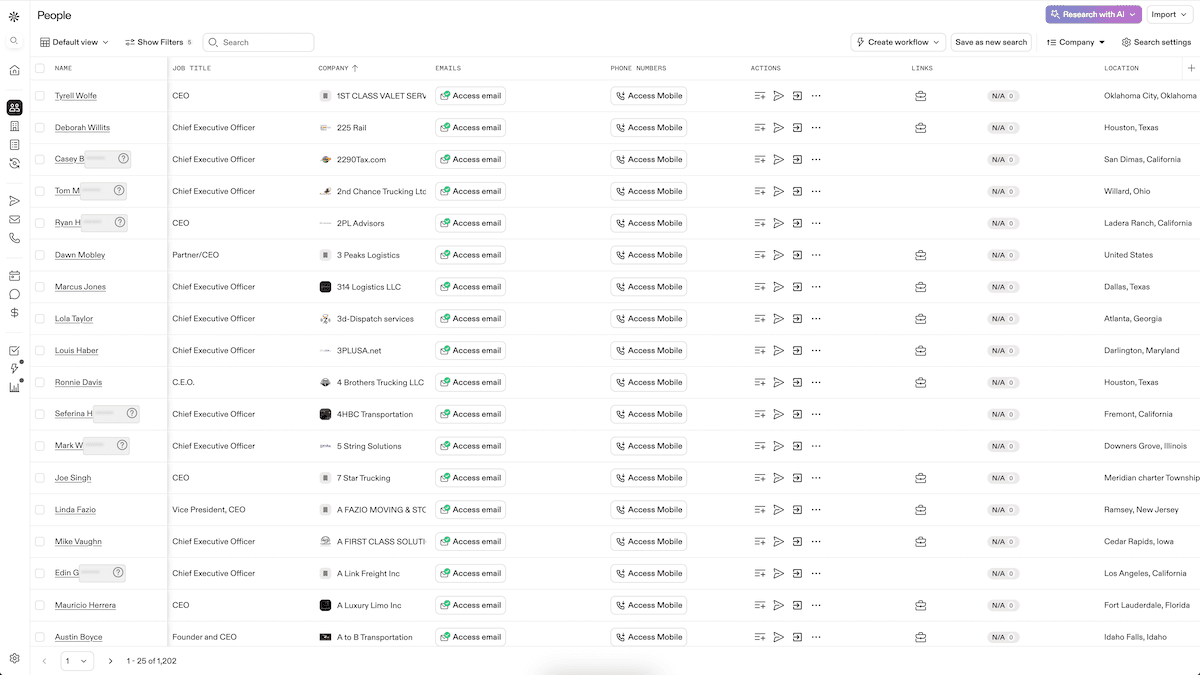Open the Deals dollar-sign icon in sidebar
The height and width of the screenshot is (675, 1200).
tap(14, 313)
